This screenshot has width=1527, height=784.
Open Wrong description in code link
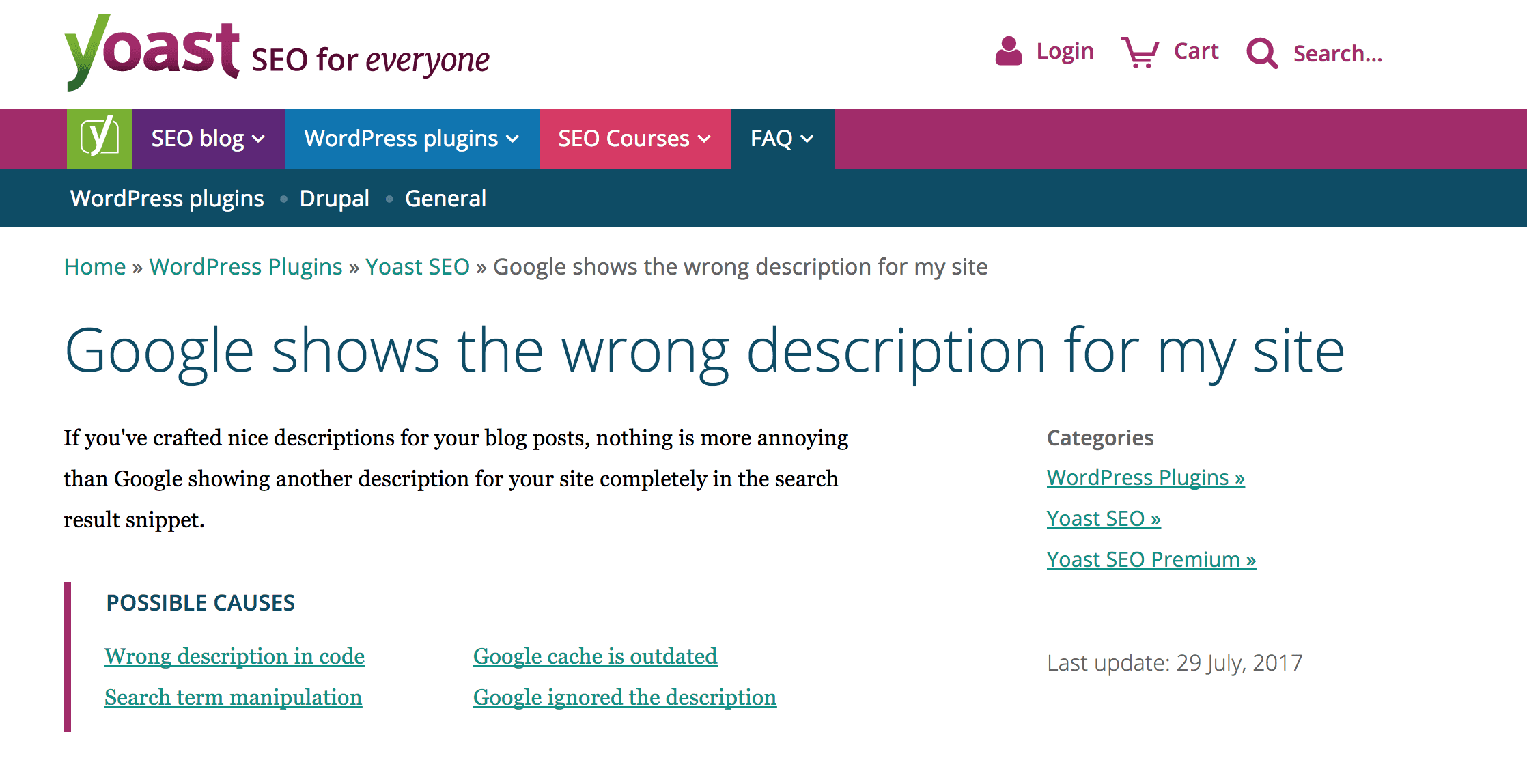[234, 656]
